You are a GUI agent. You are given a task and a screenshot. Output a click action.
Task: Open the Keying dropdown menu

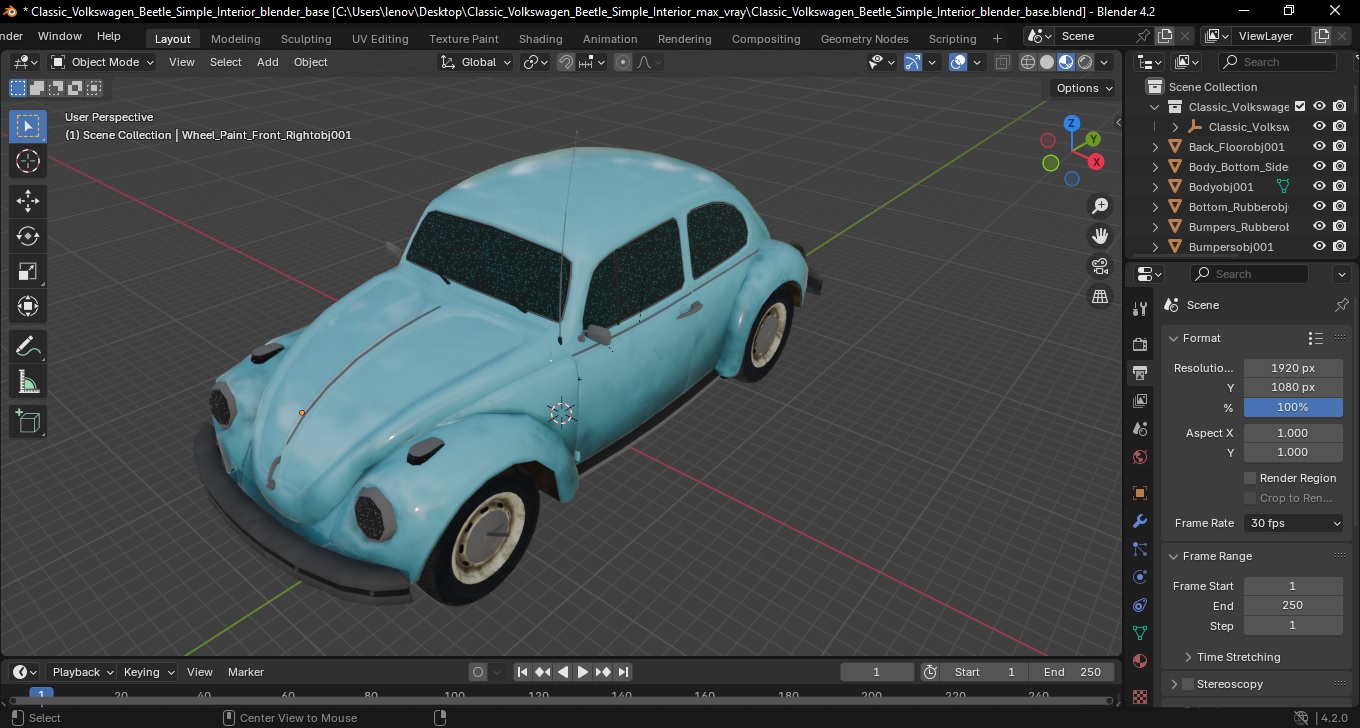click(x=149, y=672)
